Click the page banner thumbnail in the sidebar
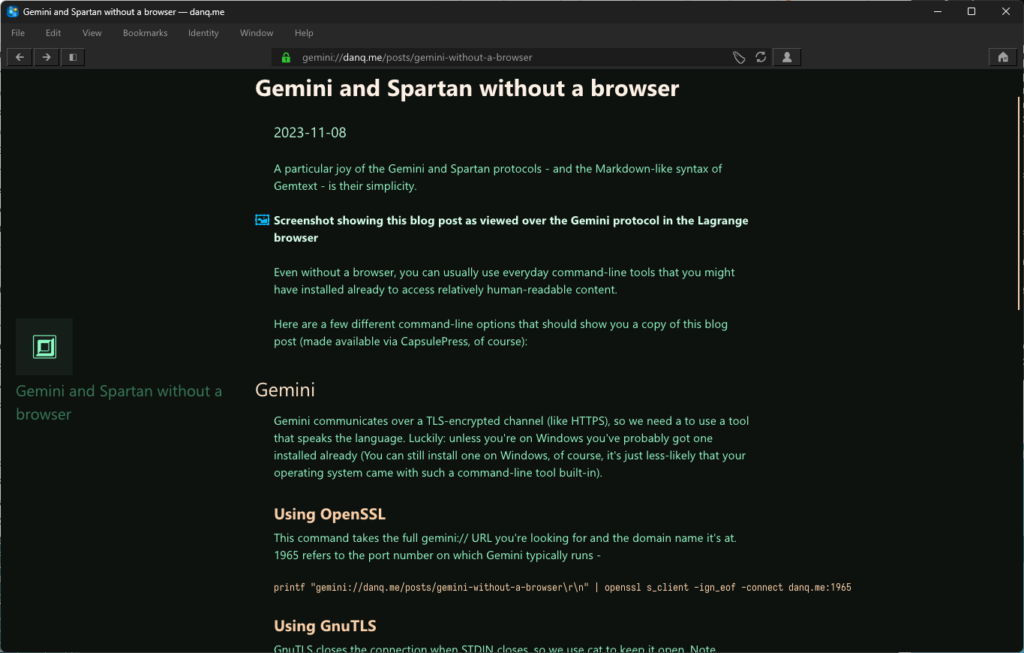This screenshot has height=653, width=1024. (x=45, y=347)
